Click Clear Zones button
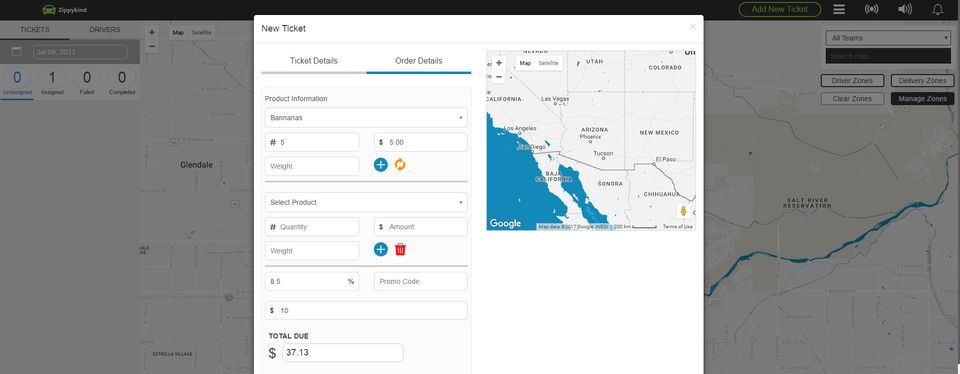The height and width of the screenshot is (374, 960). pyautogui.click(x=852, y=99)
